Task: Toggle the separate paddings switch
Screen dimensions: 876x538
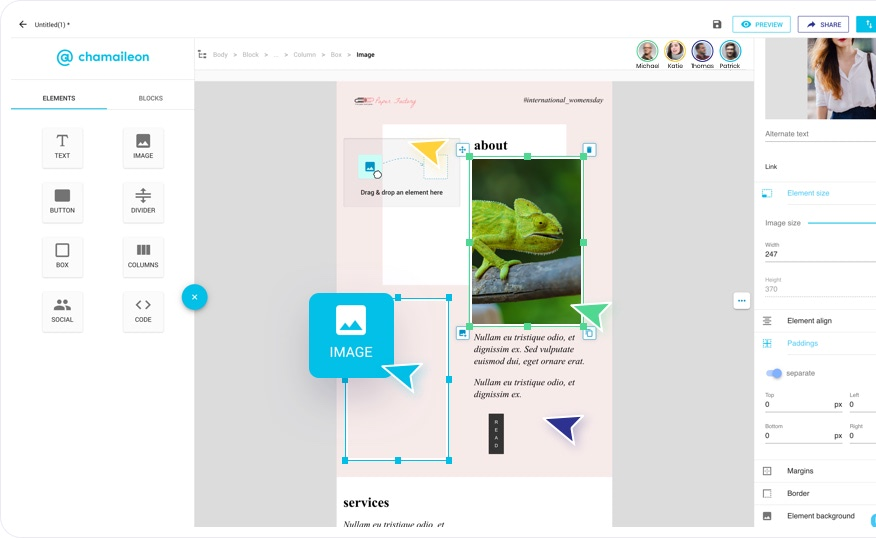Action: click(x=774, y=373)
